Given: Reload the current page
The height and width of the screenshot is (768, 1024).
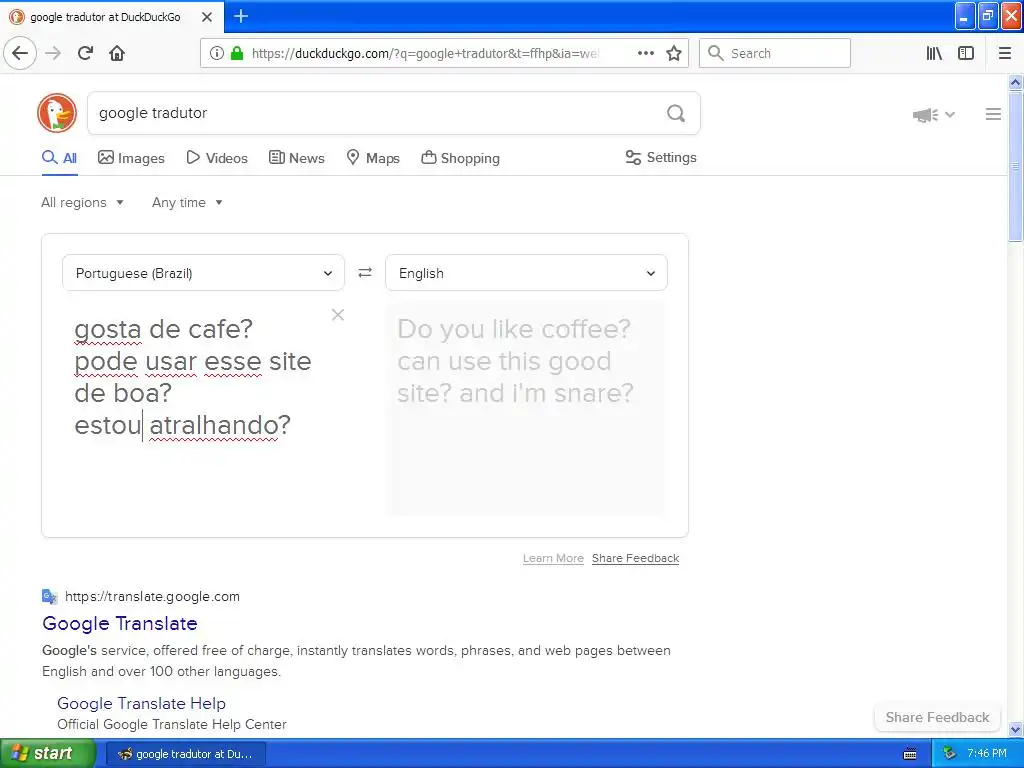Looking at the screenshot, I should [x=86, y=53].
